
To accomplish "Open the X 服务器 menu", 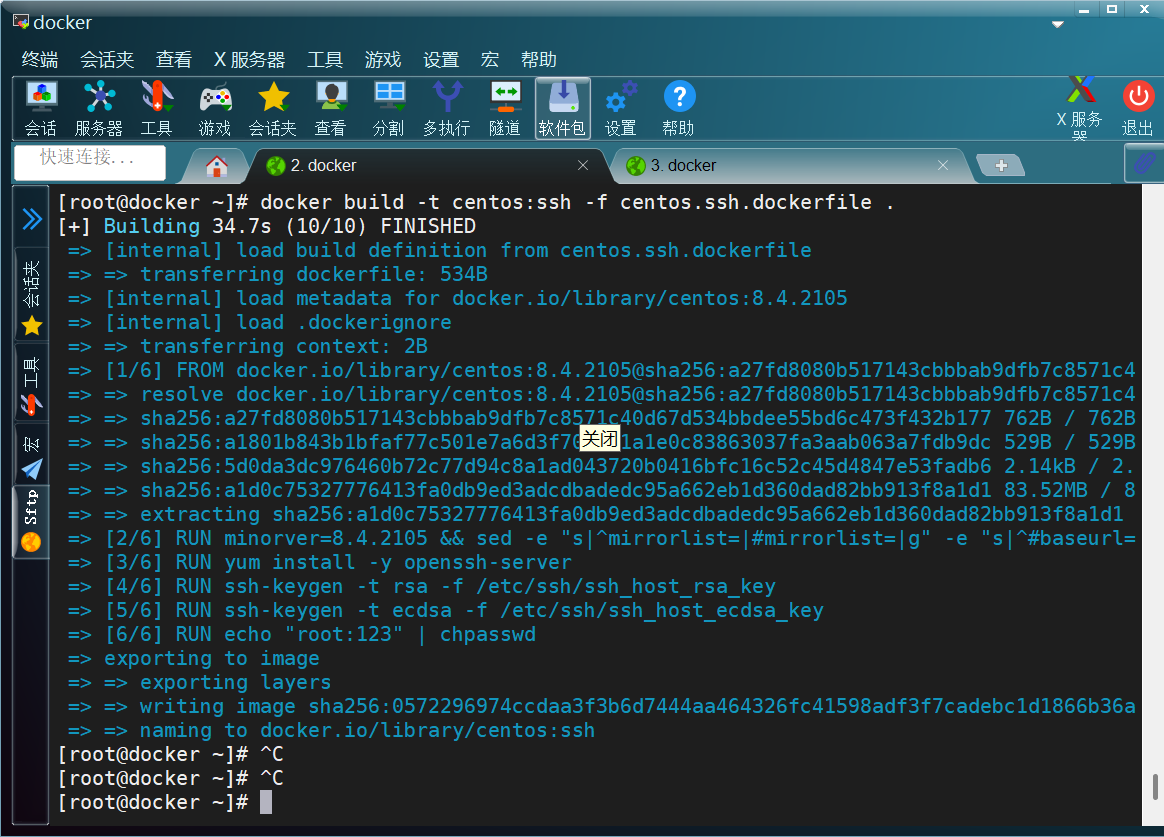I will 249,59.
